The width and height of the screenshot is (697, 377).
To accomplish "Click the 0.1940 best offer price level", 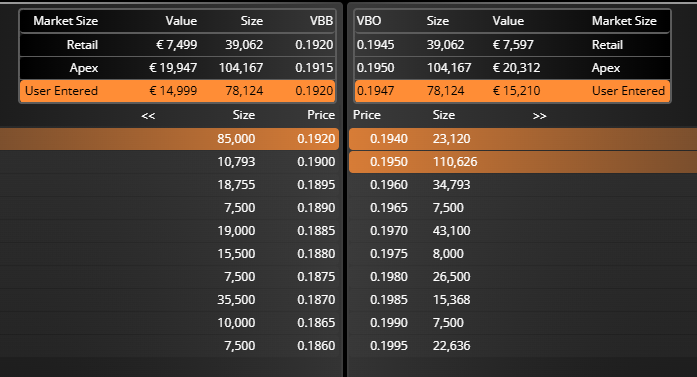I will click(523, 139).
